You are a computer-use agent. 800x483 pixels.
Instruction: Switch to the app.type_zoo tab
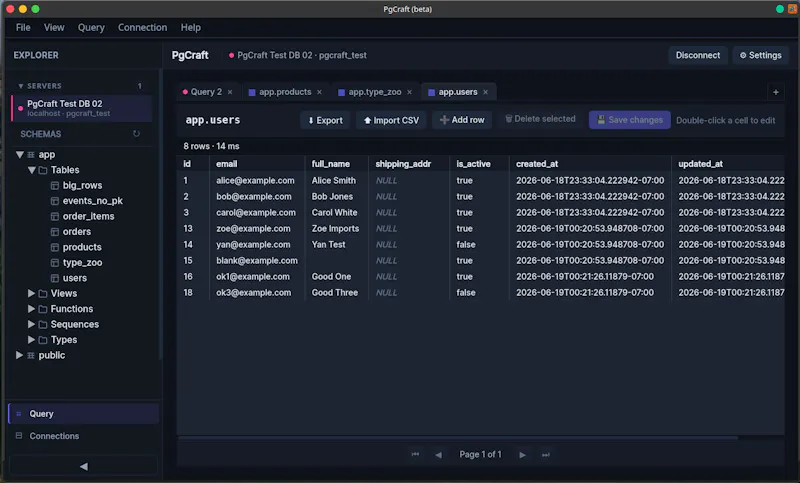(374, 92)
